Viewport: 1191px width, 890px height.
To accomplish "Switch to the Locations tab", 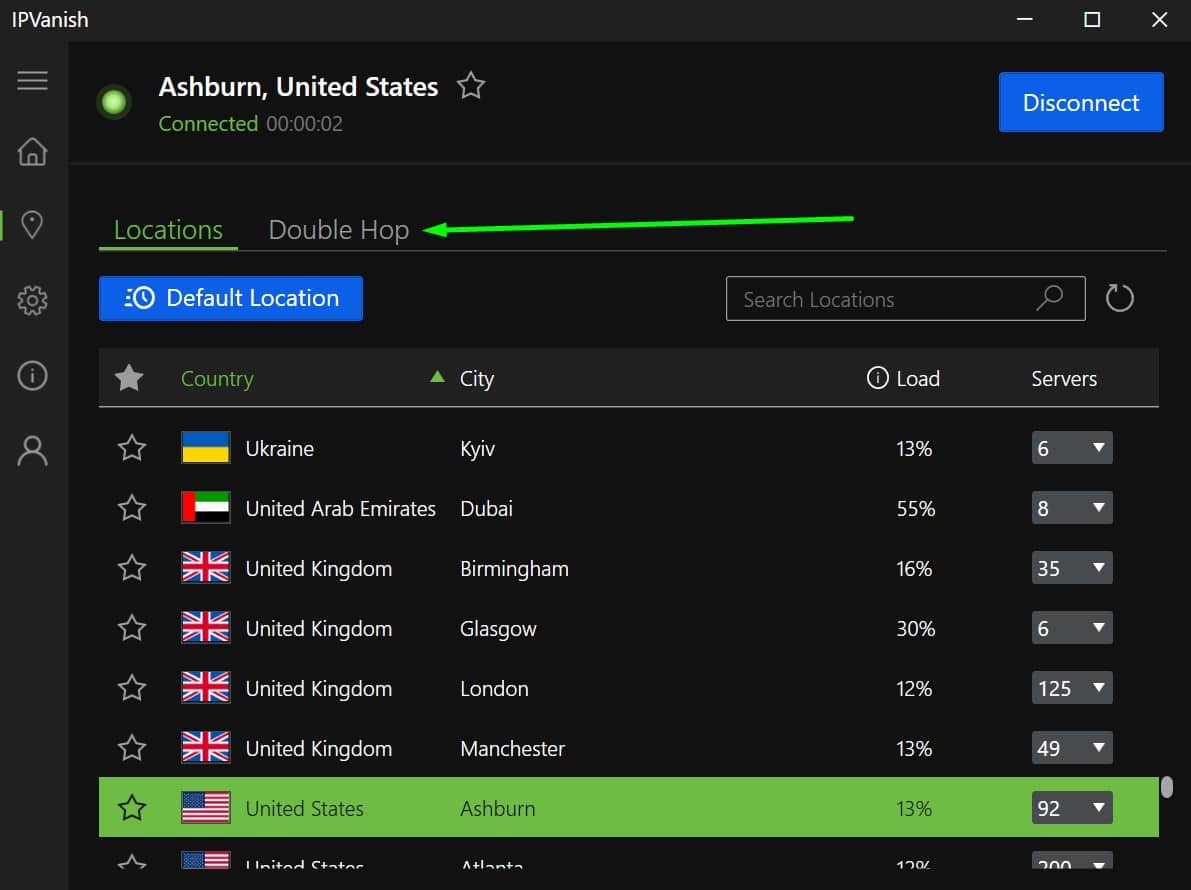I will (168, 229).
